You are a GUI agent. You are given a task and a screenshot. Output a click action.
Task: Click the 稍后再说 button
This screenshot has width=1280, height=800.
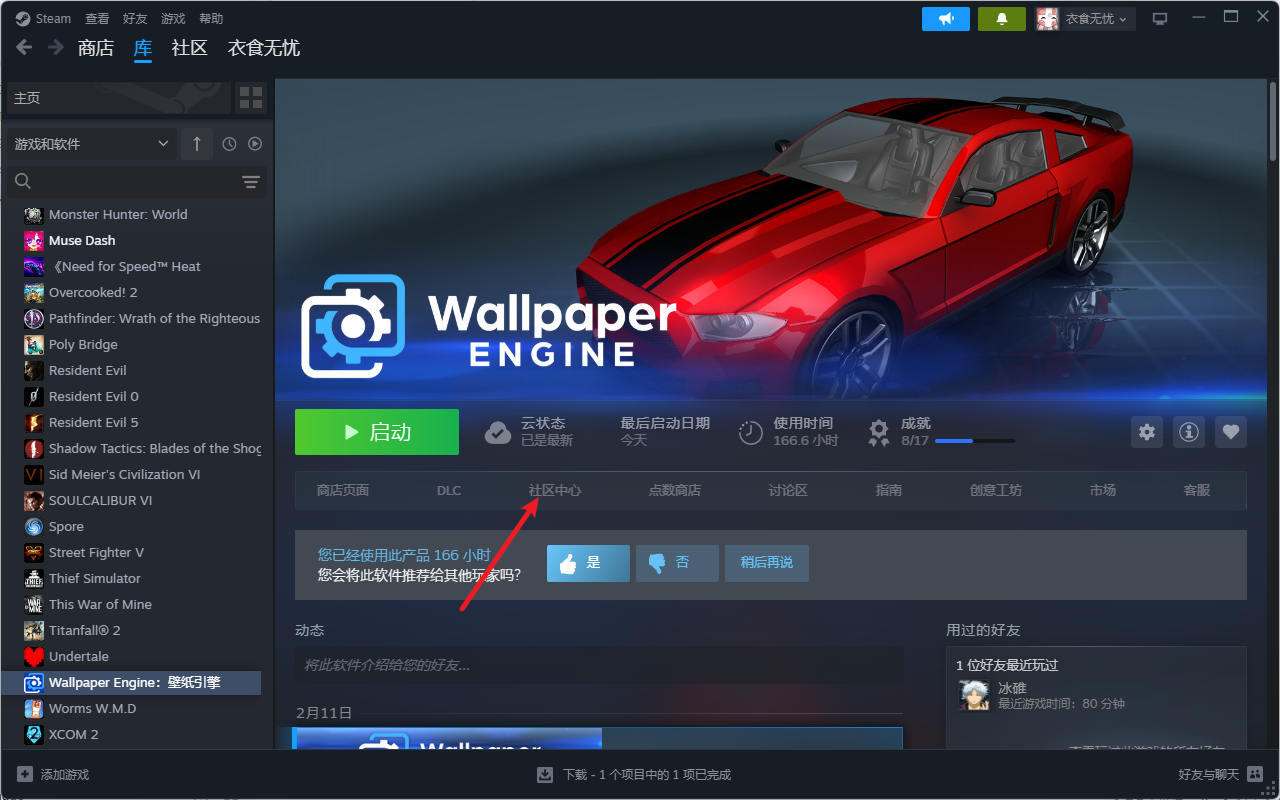click(767, 563)
